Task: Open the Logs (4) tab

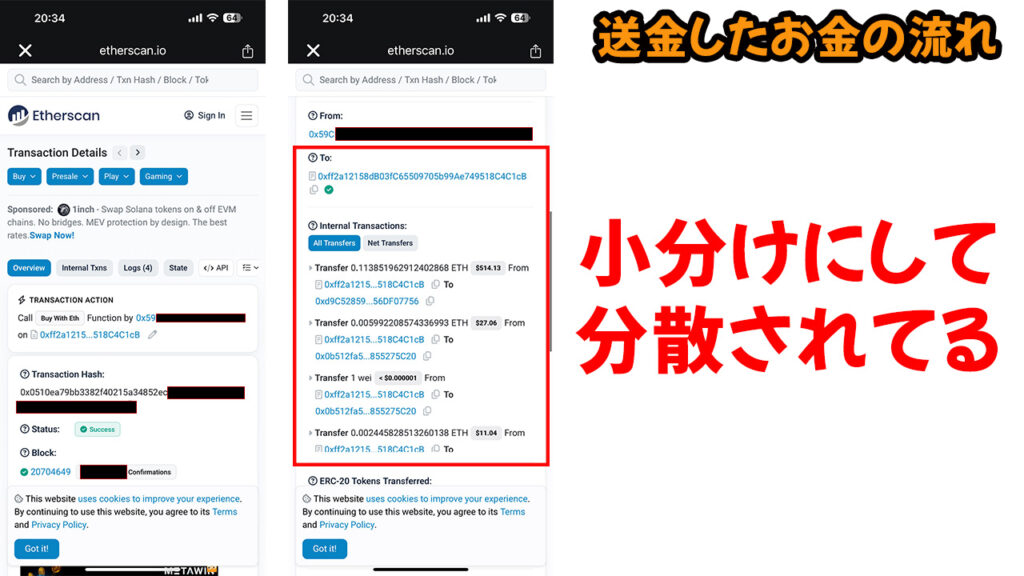Action: 138,268
